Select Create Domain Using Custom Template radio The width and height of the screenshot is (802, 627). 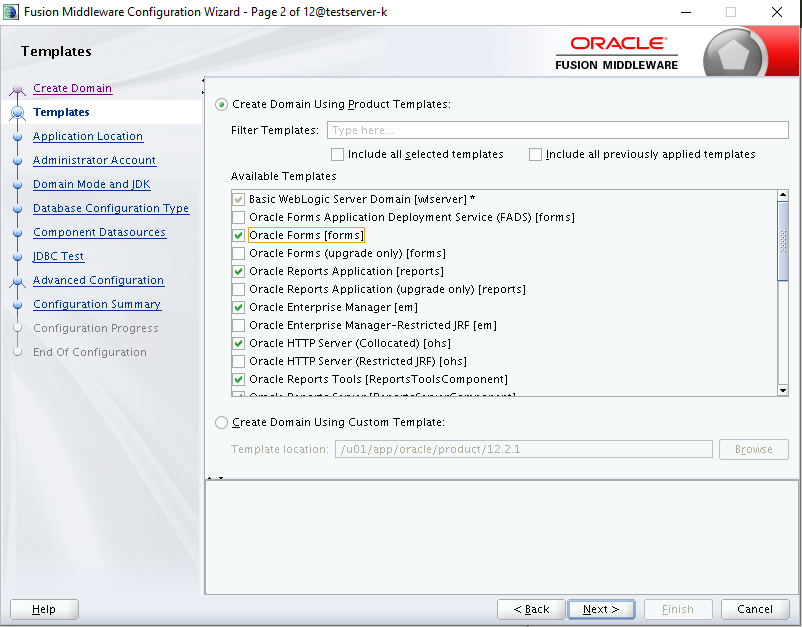[221, 422]
